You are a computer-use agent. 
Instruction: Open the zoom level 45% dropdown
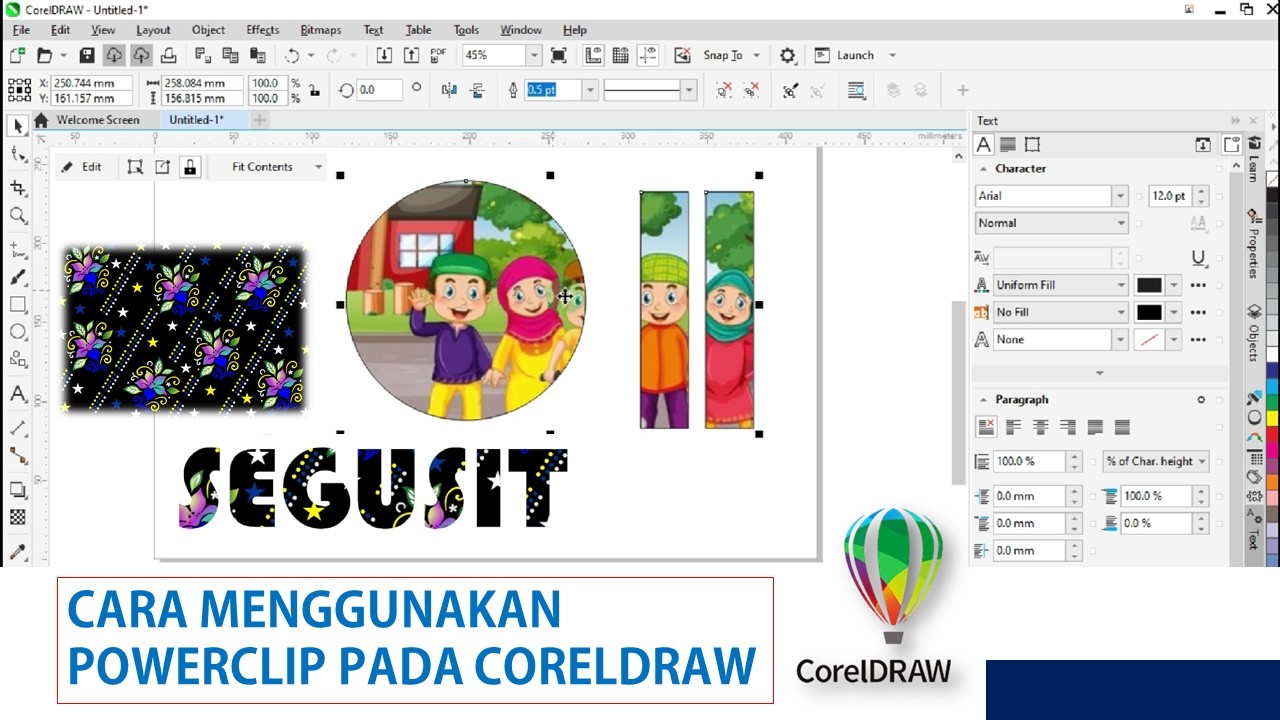coord(534,55)
